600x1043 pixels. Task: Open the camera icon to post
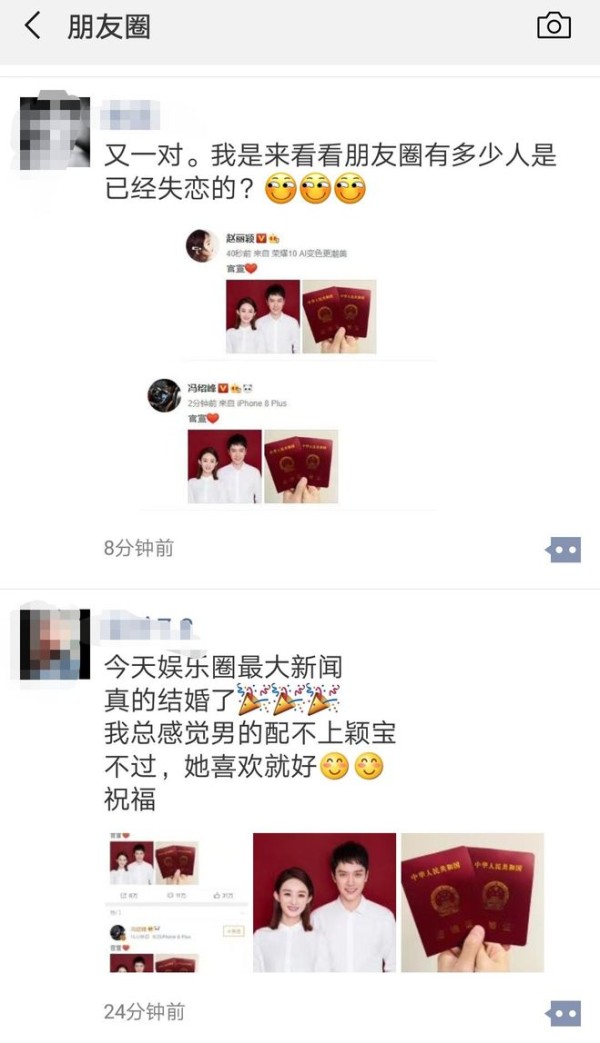point(553,26)
